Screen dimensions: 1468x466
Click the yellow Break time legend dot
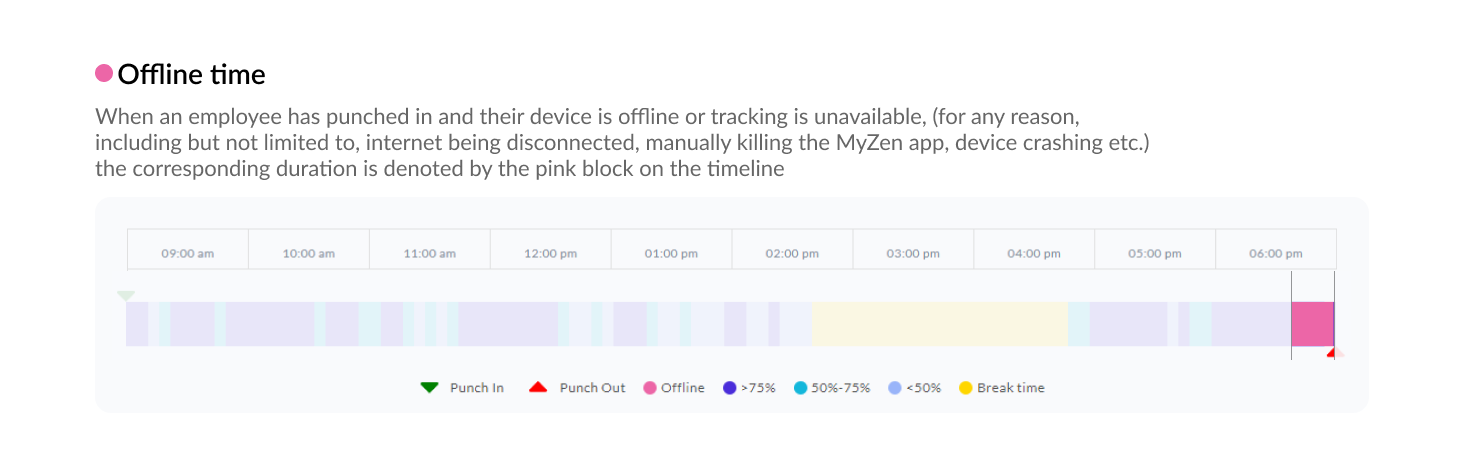[x=966, y=388]
